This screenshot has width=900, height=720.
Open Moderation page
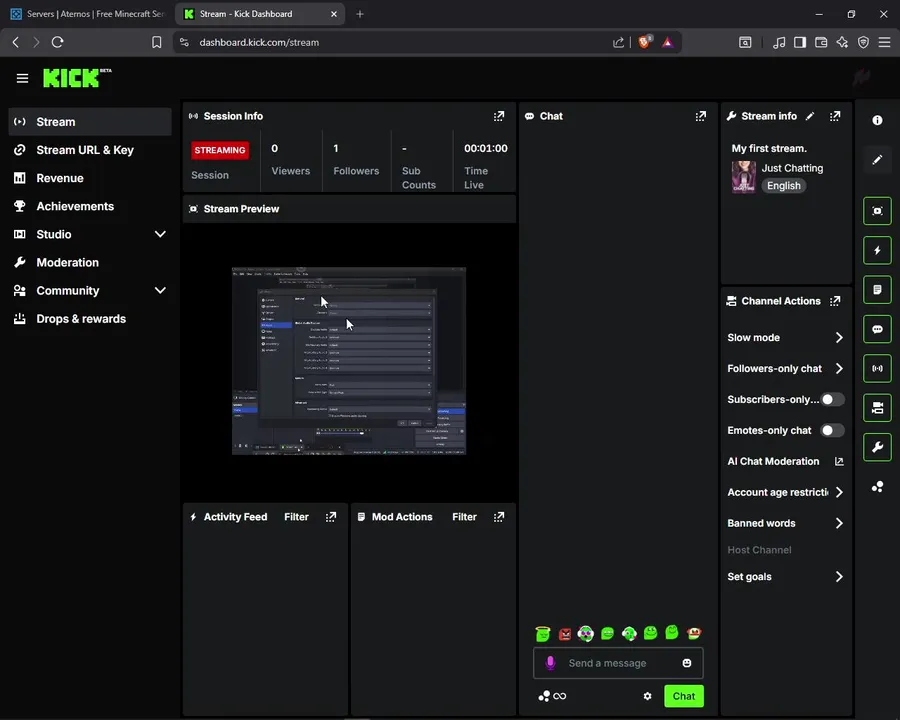pos(90,262)
